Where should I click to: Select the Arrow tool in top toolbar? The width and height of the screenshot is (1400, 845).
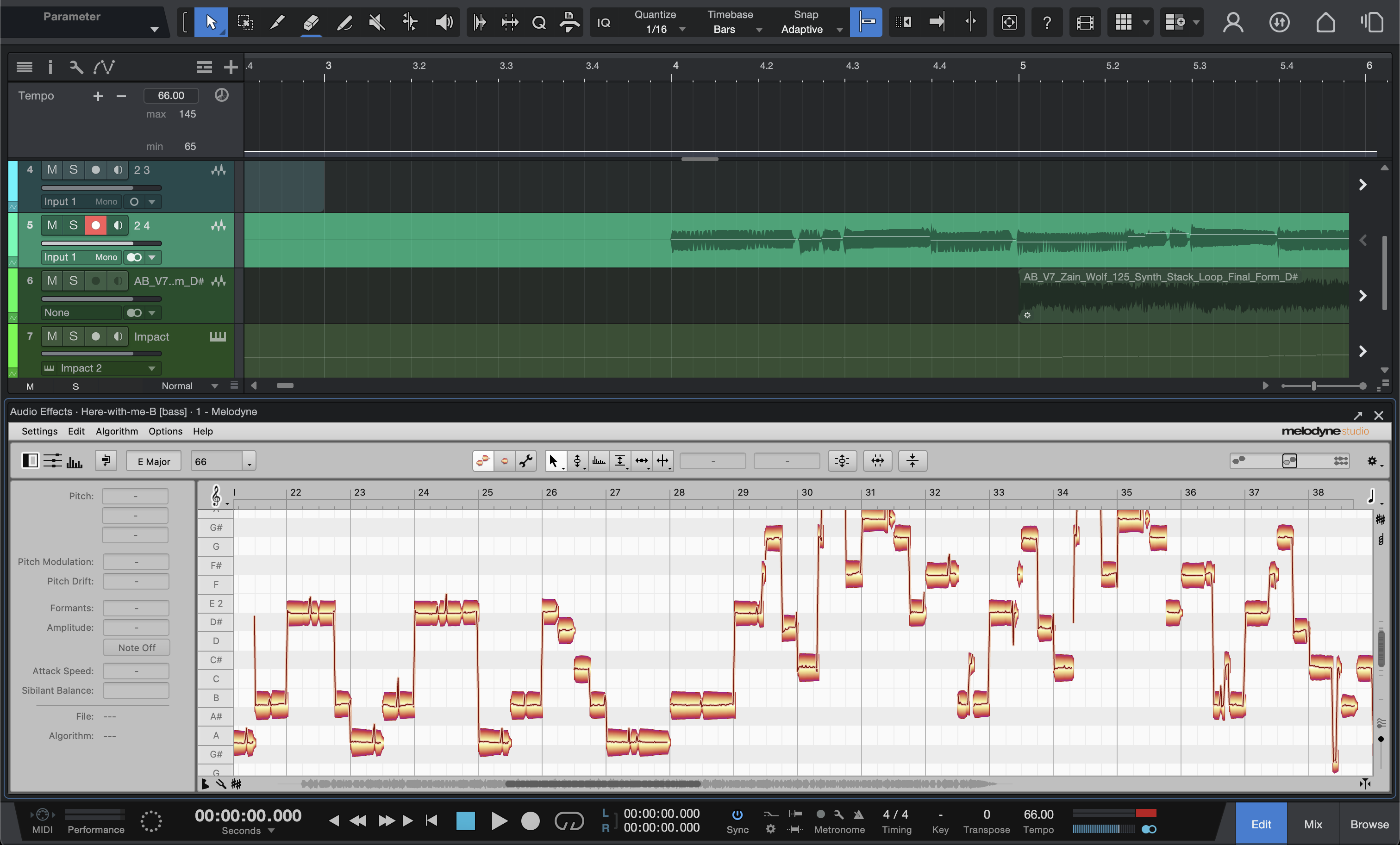211,22
